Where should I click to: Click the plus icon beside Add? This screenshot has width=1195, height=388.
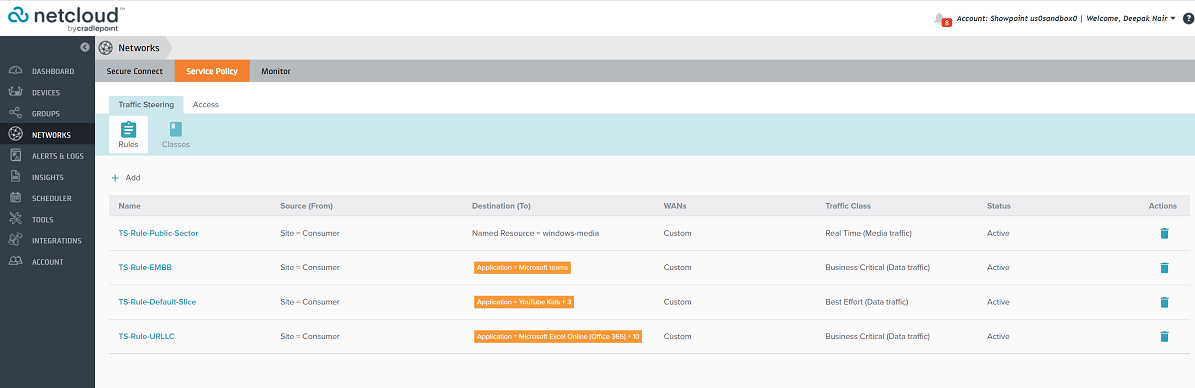[116, 178]
